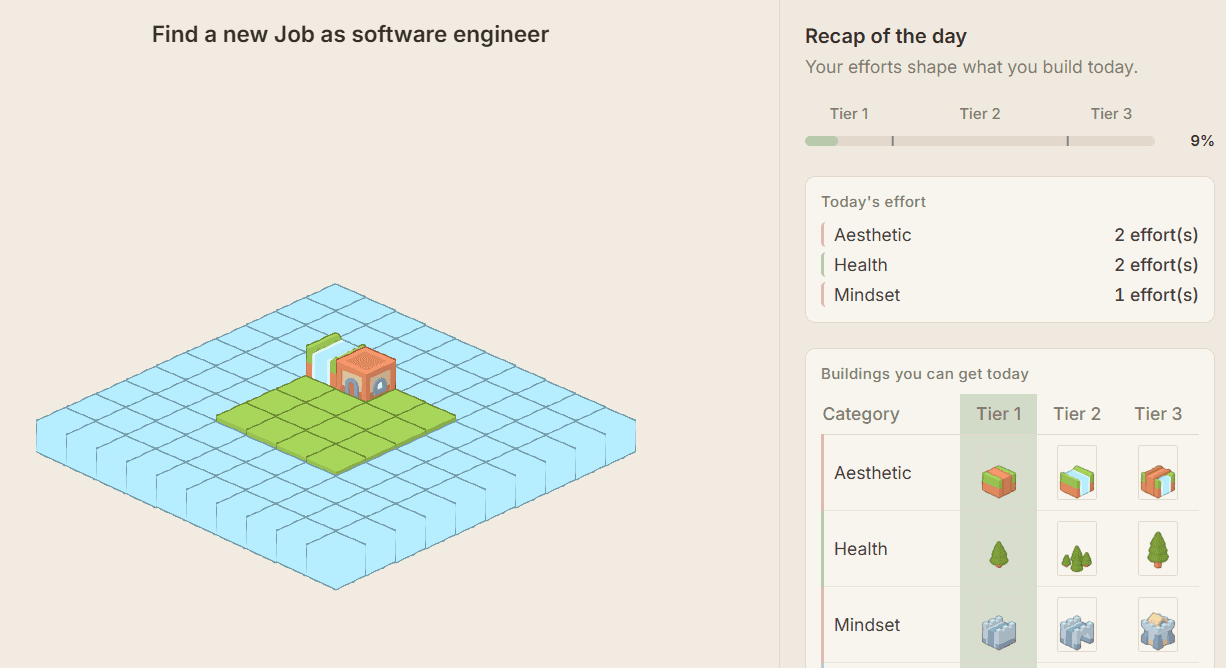Select the Health effort row
The width and height of the screenshot is (1226, 668).
point(1009,265)
